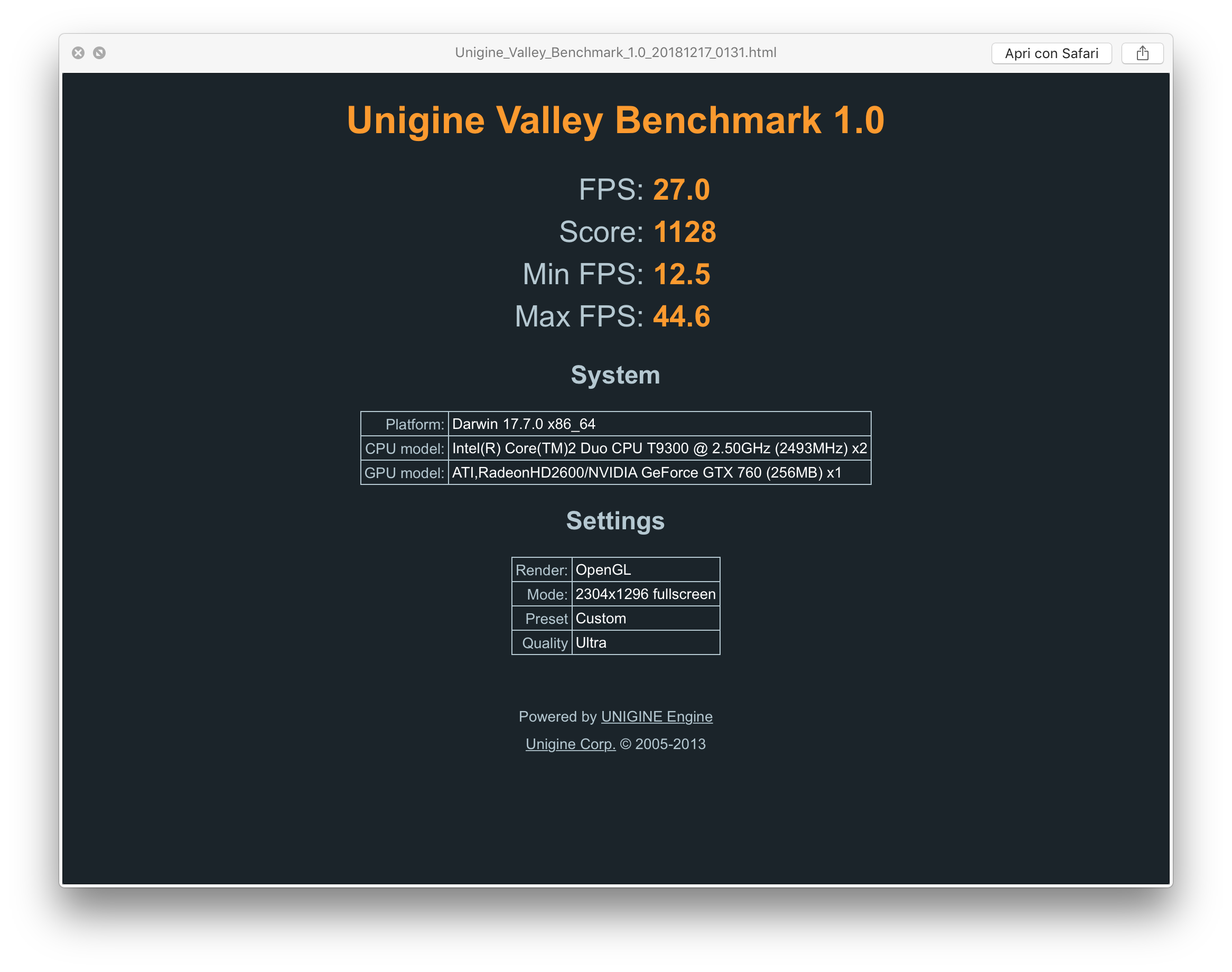Select the Custom preset value
This screenshot has height=972, width=1232.
tap(646, 619)
